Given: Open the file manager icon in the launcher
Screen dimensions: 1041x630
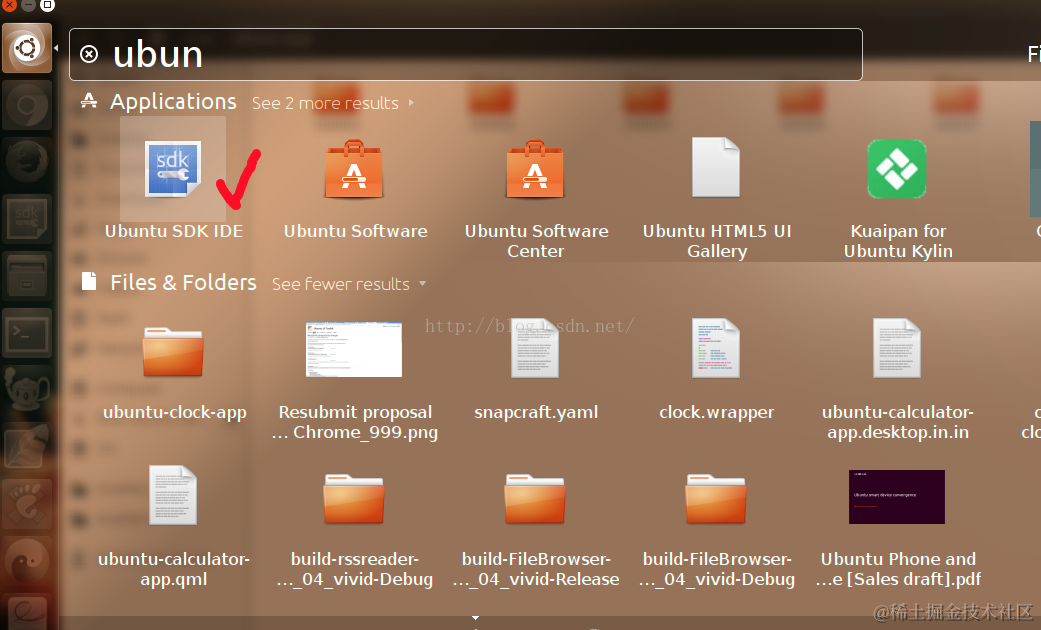Looking at the screenshot, I should 27,276.
